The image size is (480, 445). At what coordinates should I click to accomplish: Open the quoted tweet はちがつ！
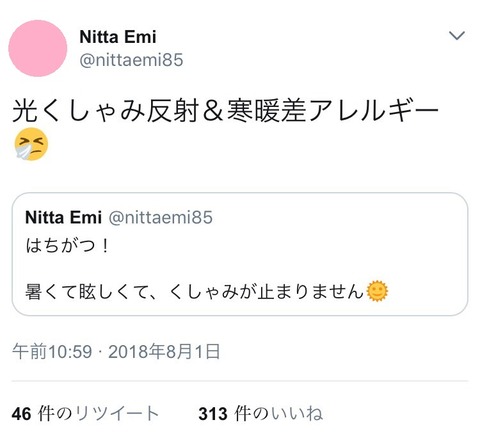(240, 254)
